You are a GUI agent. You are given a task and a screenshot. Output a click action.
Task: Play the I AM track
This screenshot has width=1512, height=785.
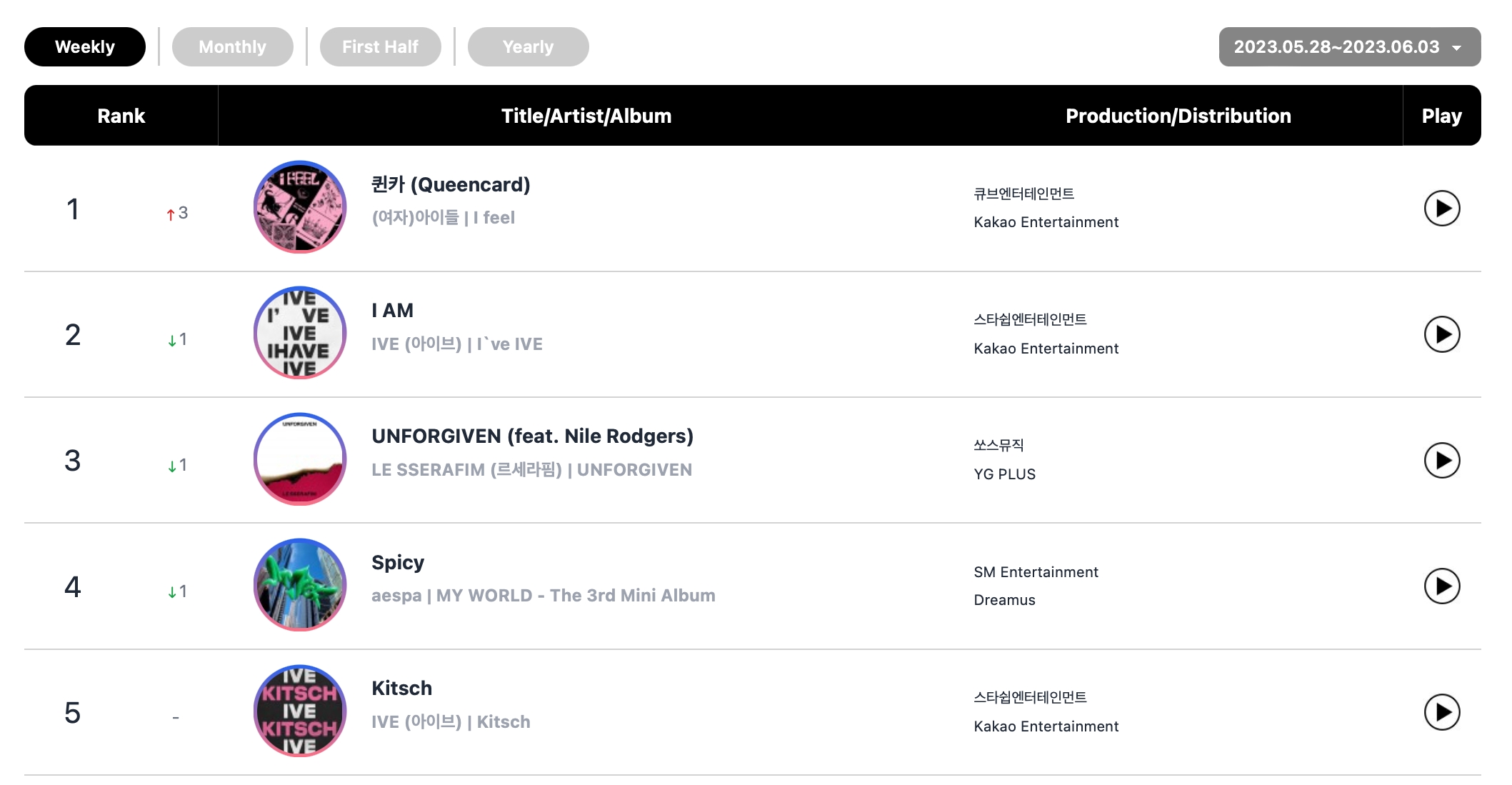[1441, 334]
